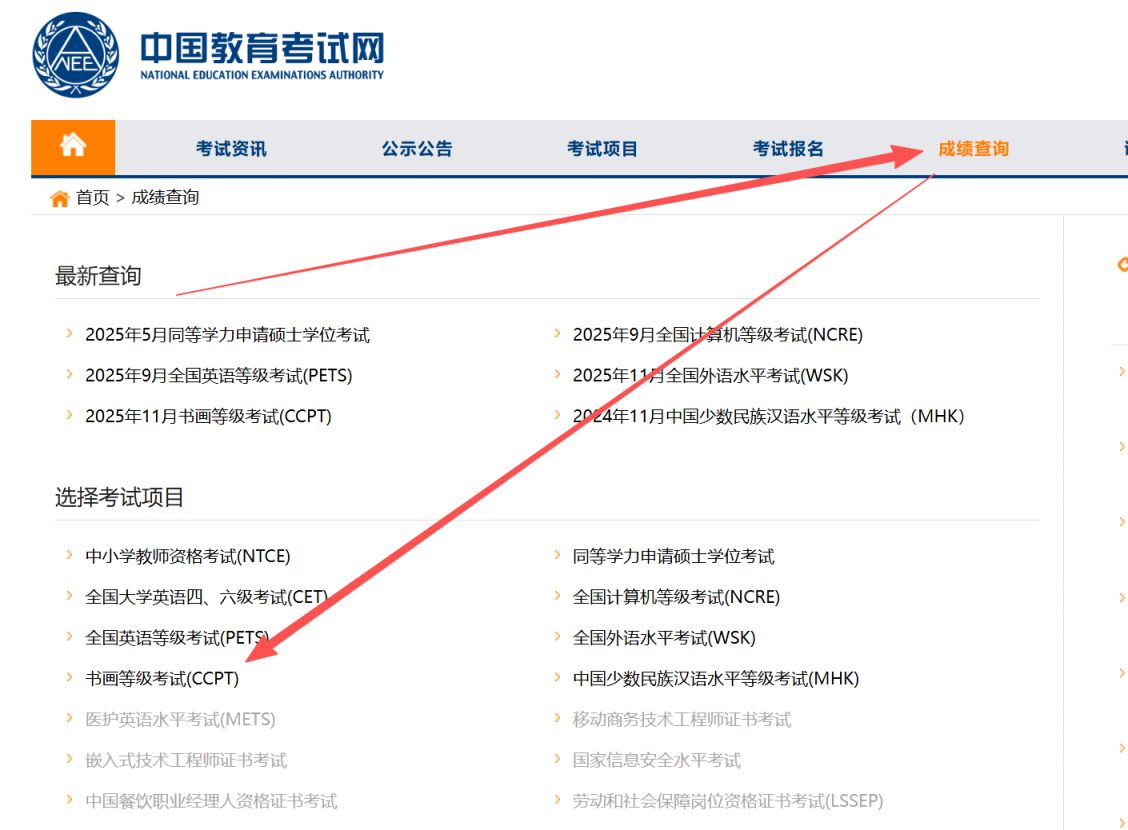Click the NATIONAL EDUCATION EXAMINATIONS AUTHORITY subtitle
Viewport: 1128px width, 830px height.
pos(262,75)
